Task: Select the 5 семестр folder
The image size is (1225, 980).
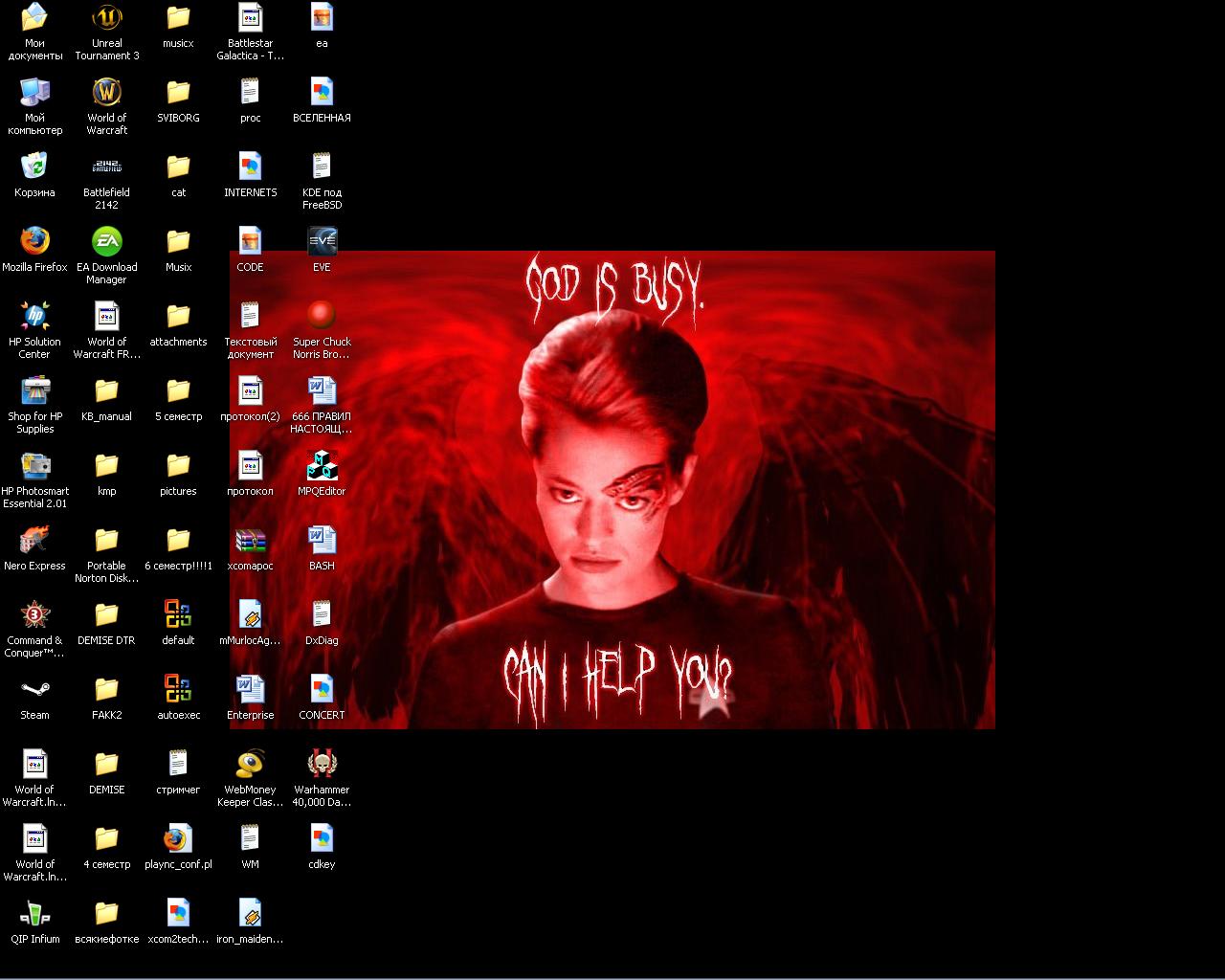Action: pos(178,390)
